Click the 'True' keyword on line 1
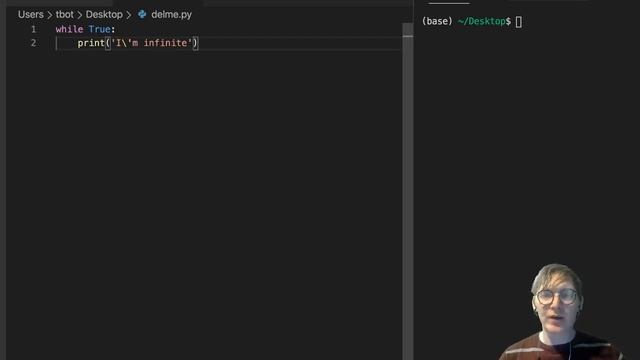Viewport: 640px width, 360px height. pyautogui.click(x=100, y=29)
